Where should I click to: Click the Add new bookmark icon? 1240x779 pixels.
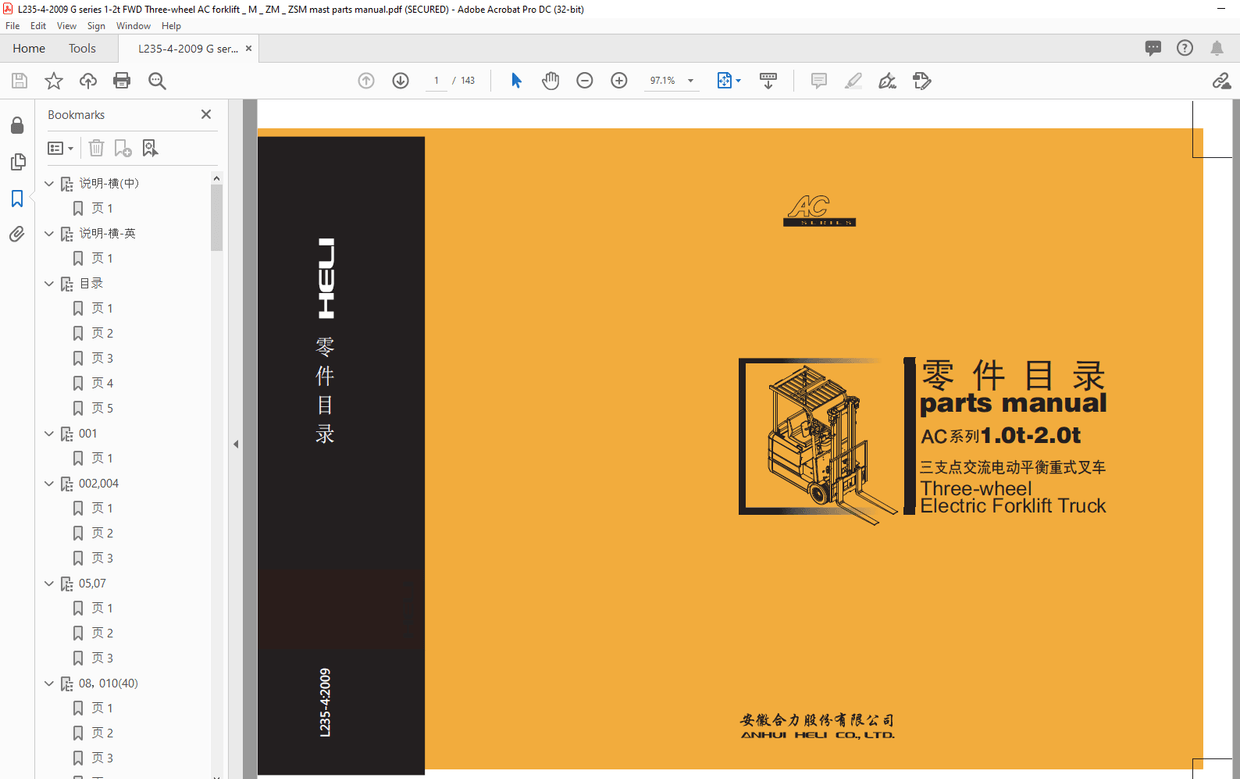pos(123,148)
